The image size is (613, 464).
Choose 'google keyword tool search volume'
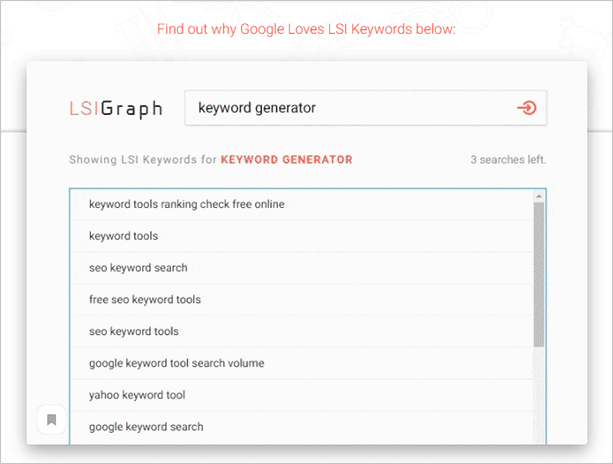pos(176,363)
